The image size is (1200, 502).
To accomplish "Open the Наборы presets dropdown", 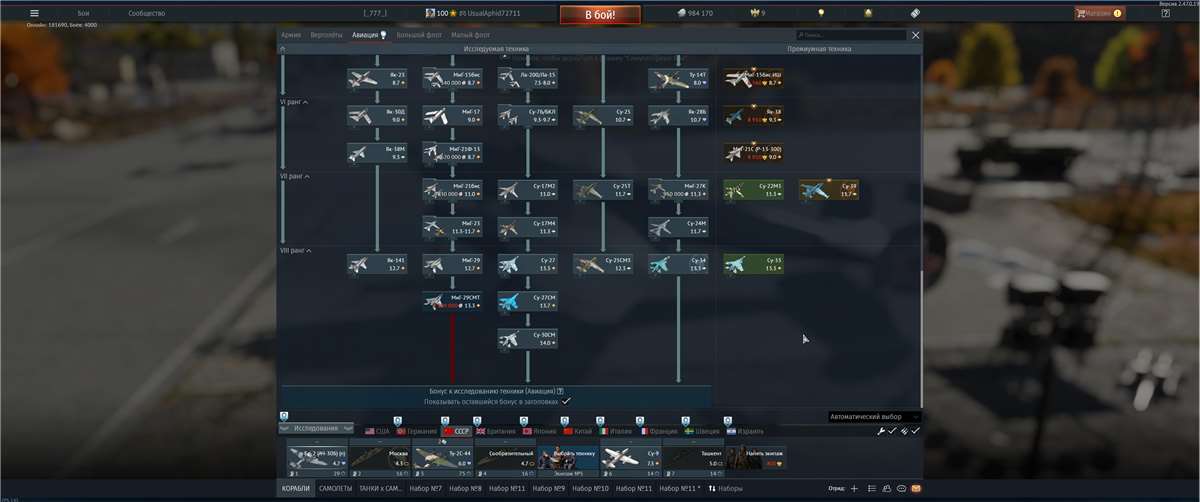I will [726, 488].
